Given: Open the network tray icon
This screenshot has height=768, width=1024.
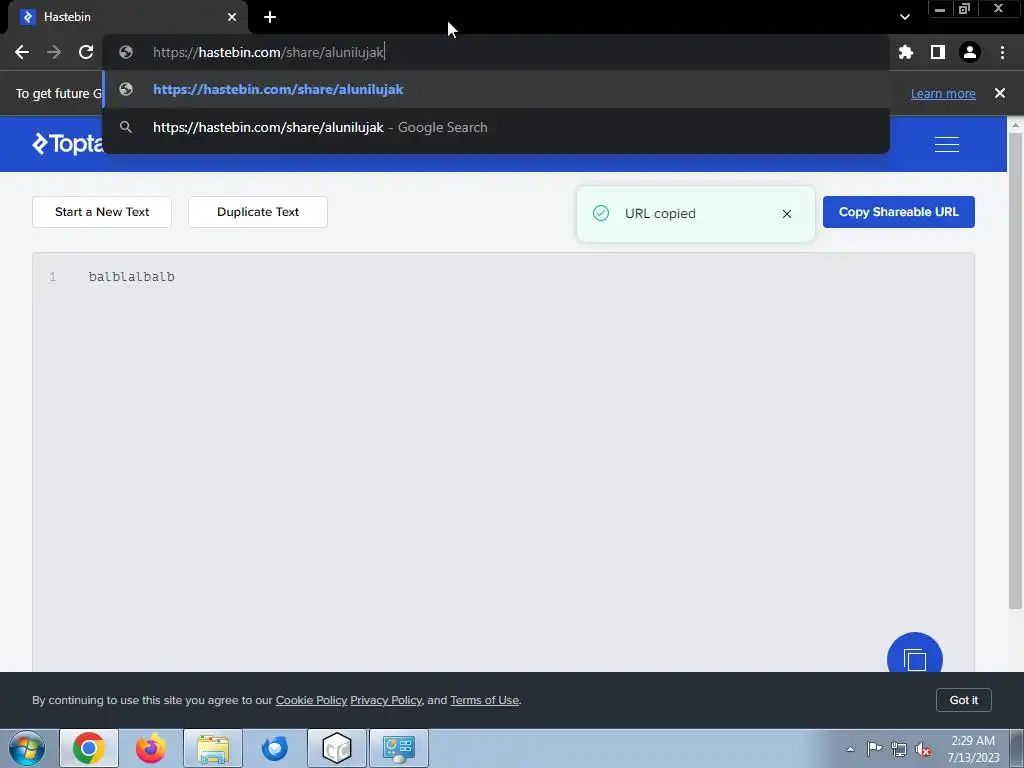Looking at the screenshot, I should [x=899, y=749].
